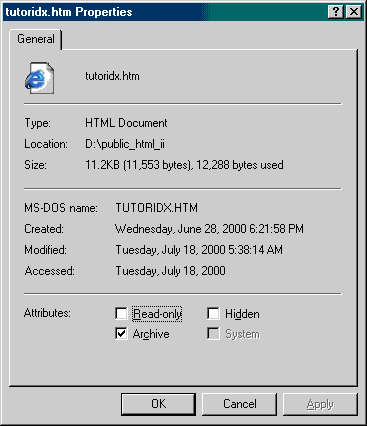Click the file size value text
The width and height of the screenshot is (367, 426).
[x=184, y=165]
